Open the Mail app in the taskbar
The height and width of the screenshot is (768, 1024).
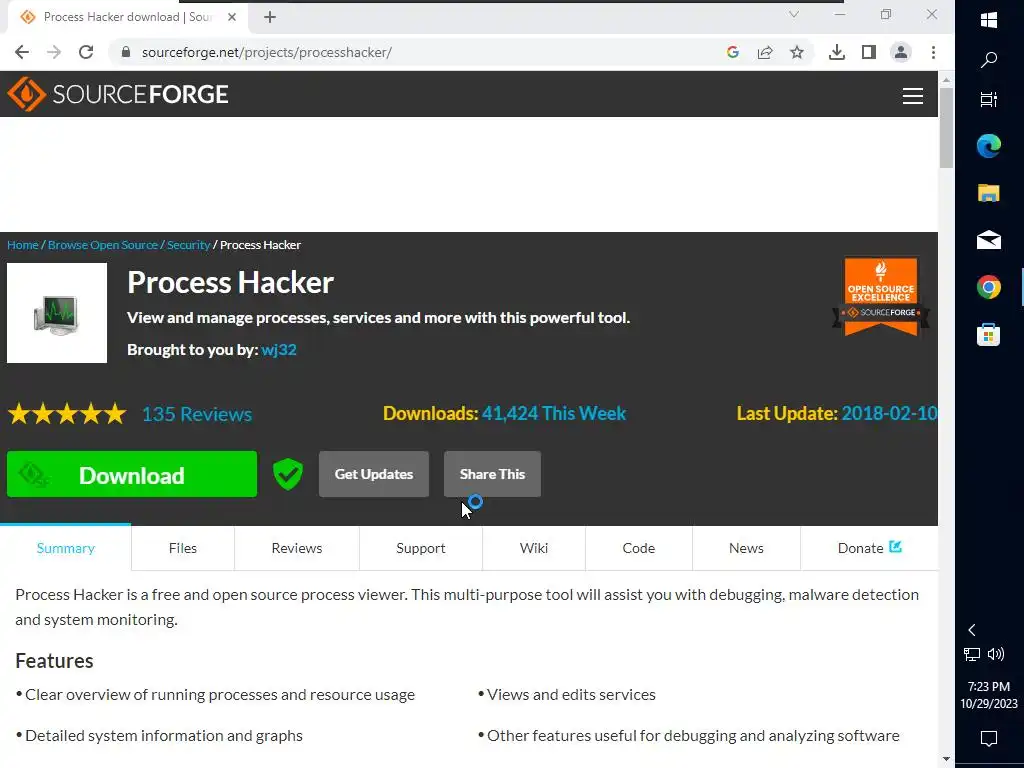pyautogui.click(x=989, y=240)
